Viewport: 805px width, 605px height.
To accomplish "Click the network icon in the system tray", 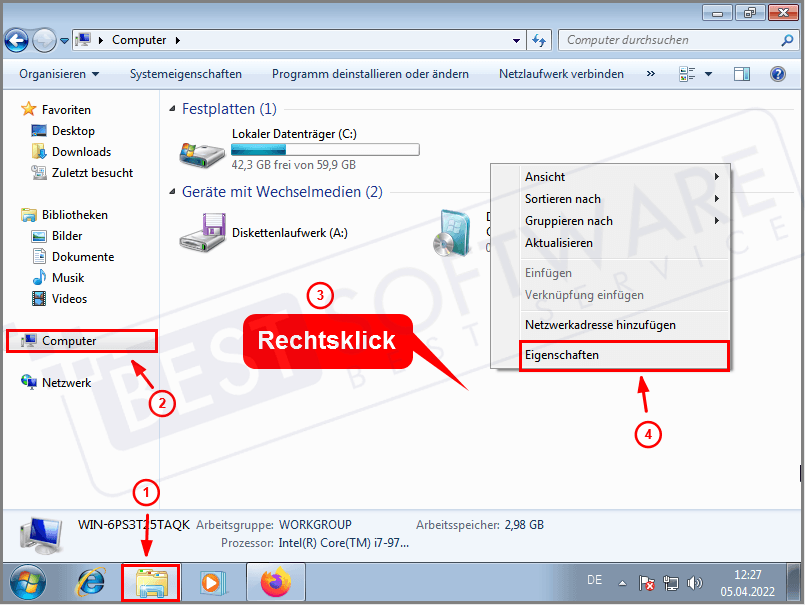I will 673,583.
